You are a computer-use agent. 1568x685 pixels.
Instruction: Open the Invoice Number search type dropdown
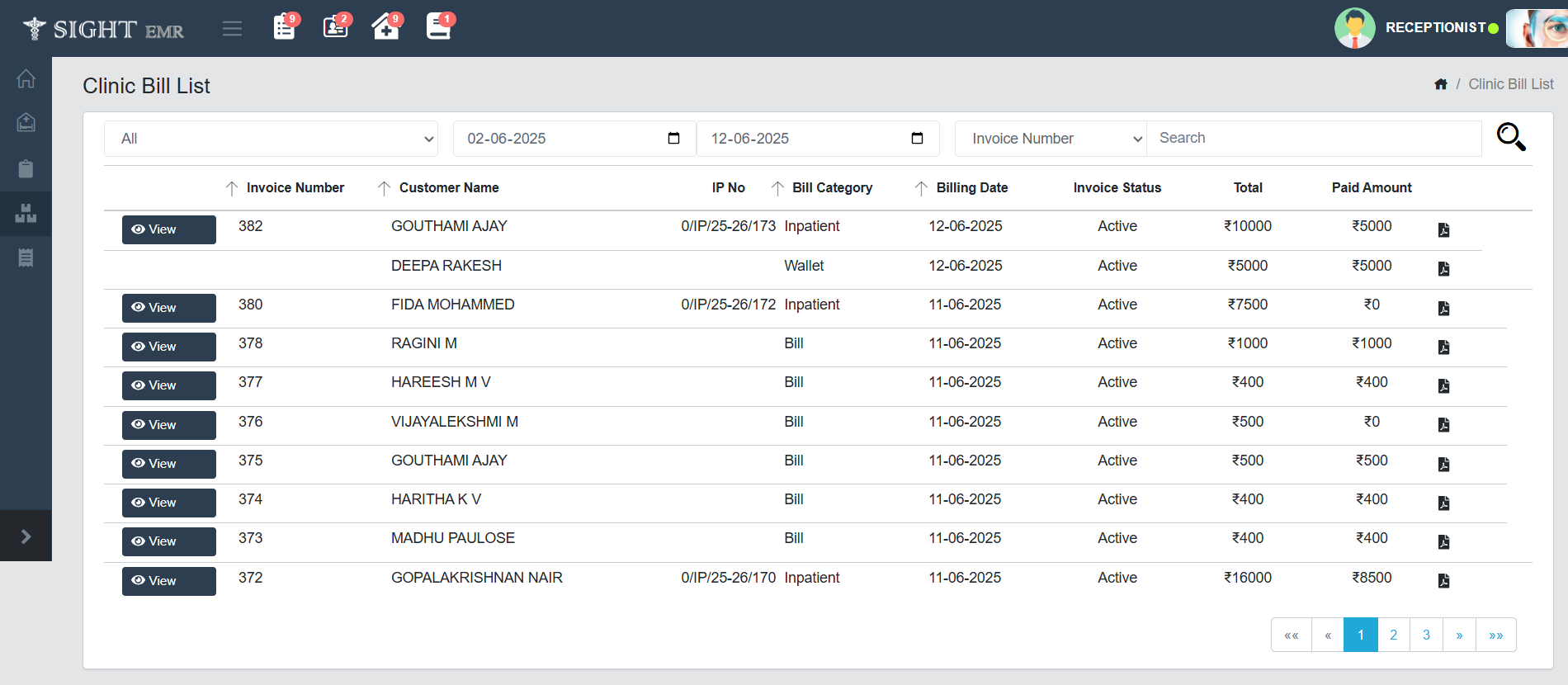point(1050,139)
